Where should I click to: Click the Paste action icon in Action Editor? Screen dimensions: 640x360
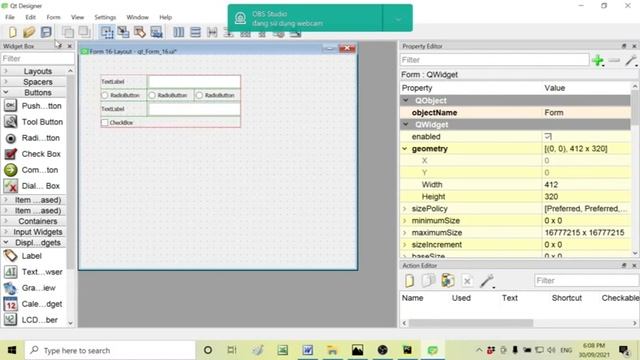tap(448, 281)
